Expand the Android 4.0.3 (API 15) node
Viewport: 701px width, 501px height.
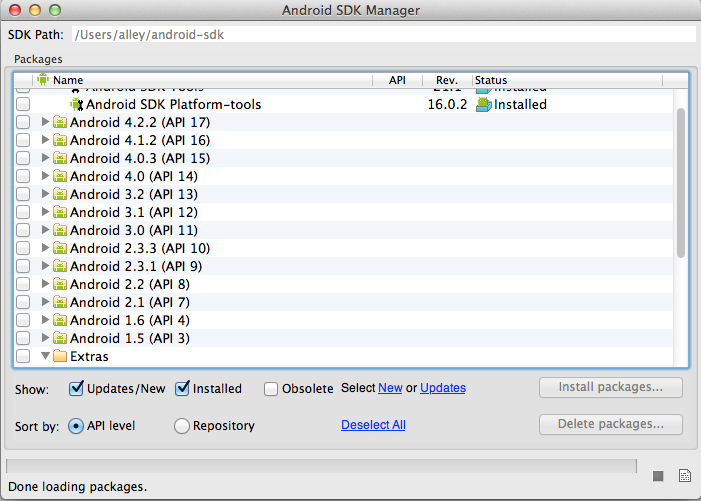(x=45, y=157)
